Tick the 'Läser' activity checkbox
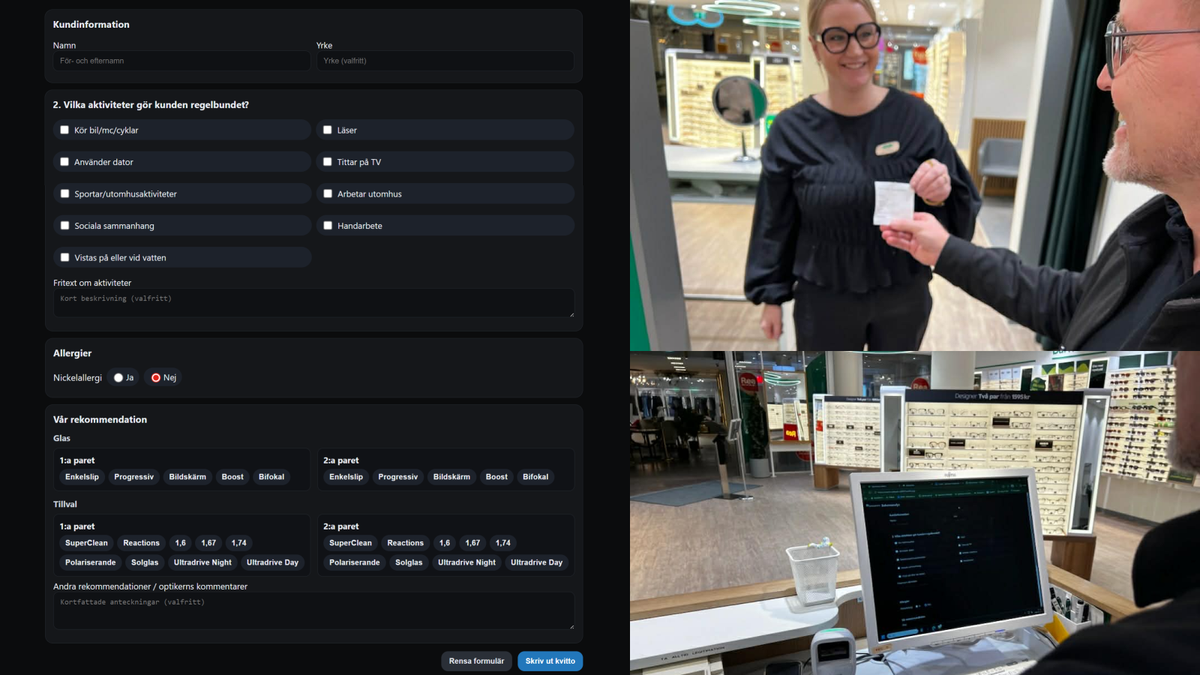Image resolution: width=1200 pixels, height=675 pixels. (x=327, y=130)
